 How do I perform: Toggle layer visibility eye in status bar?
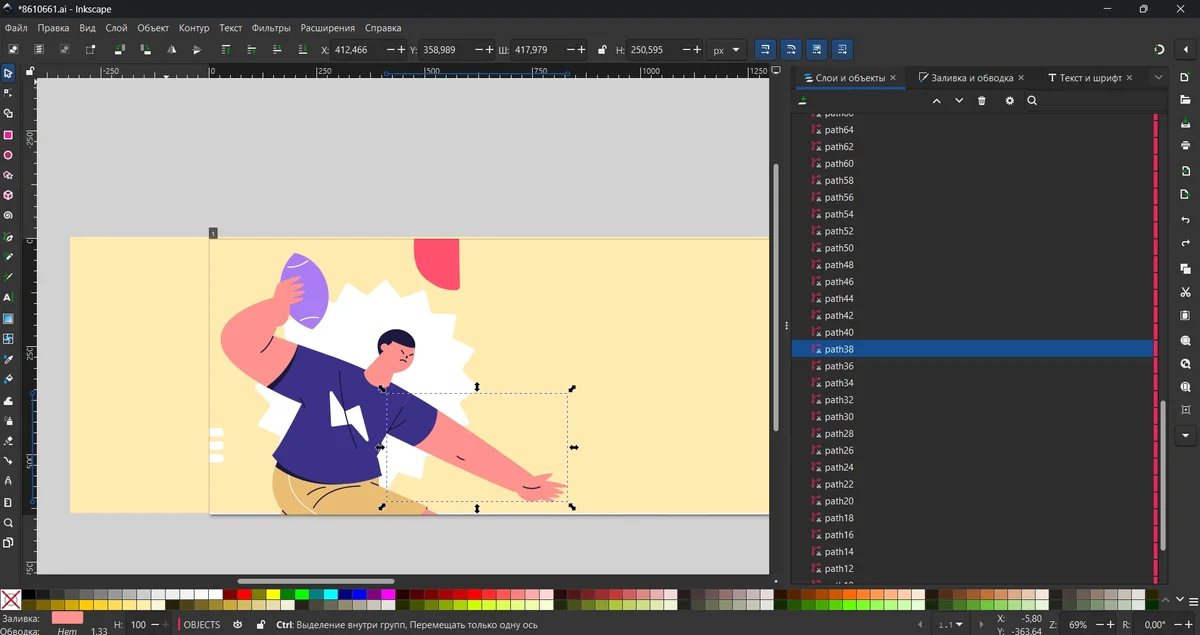coord(237,625)
